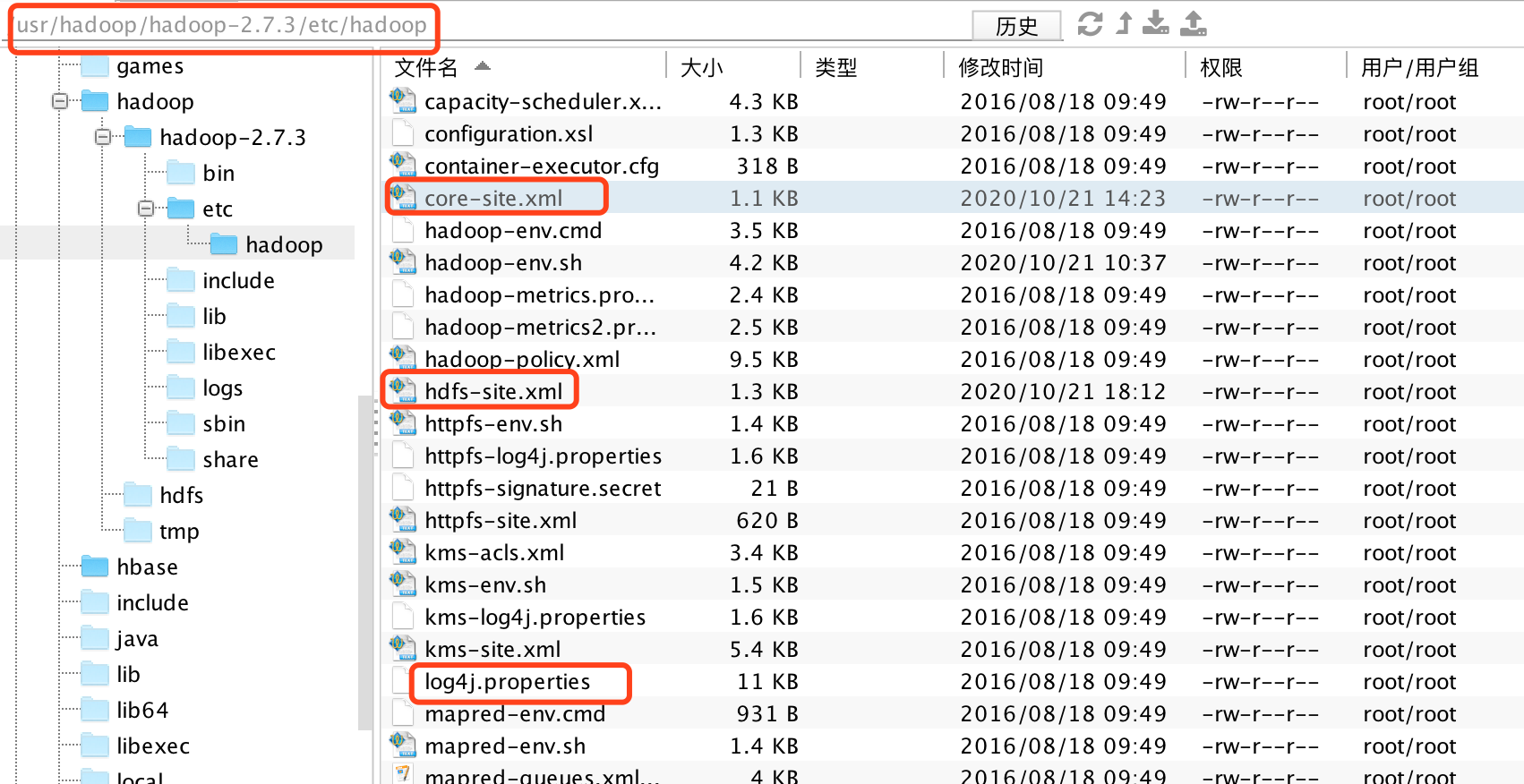Click the hadoop-env.cmd file icon

tap(403, 230)
